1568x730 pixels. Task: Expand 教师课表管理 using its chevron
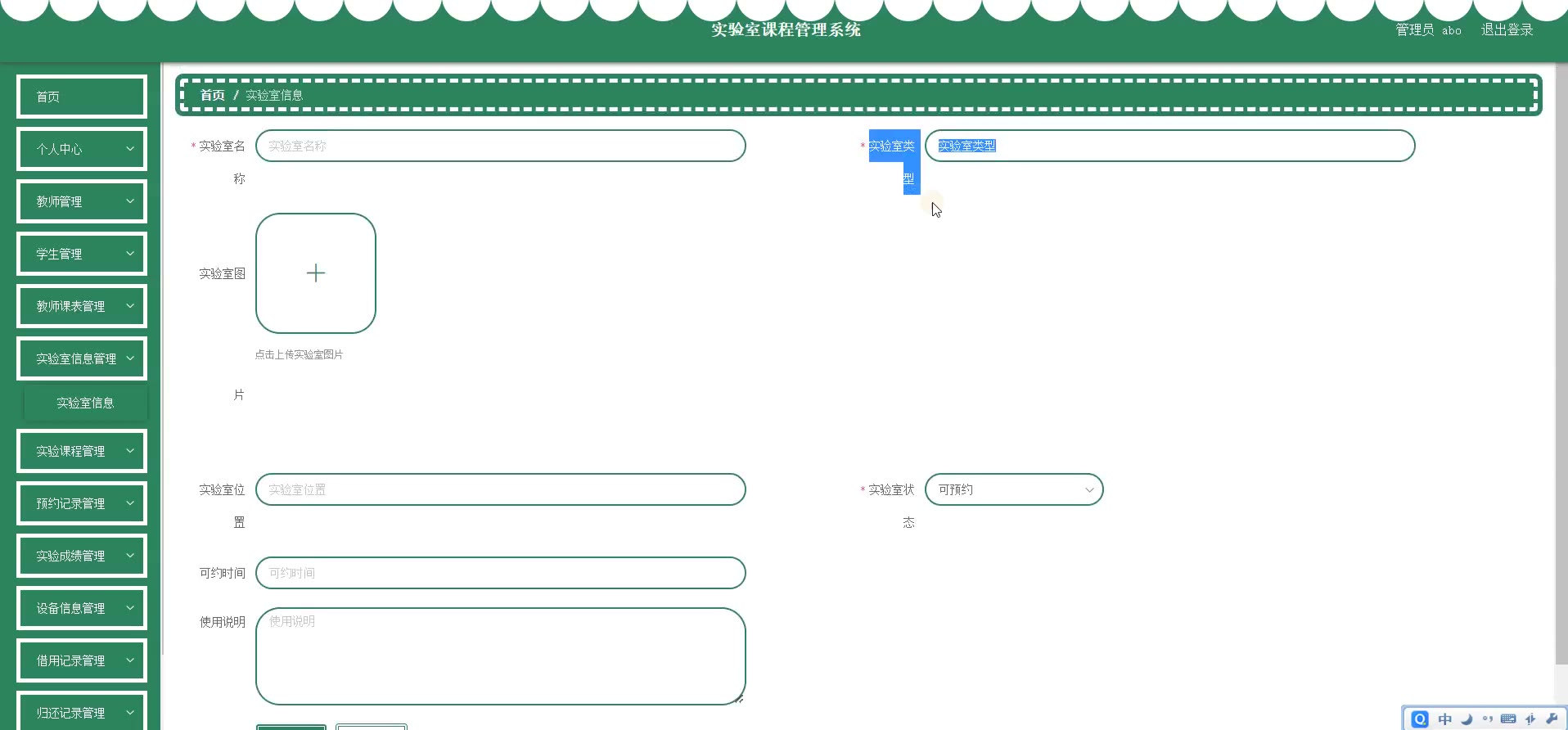pyautogui.click(x=130, y=306)
